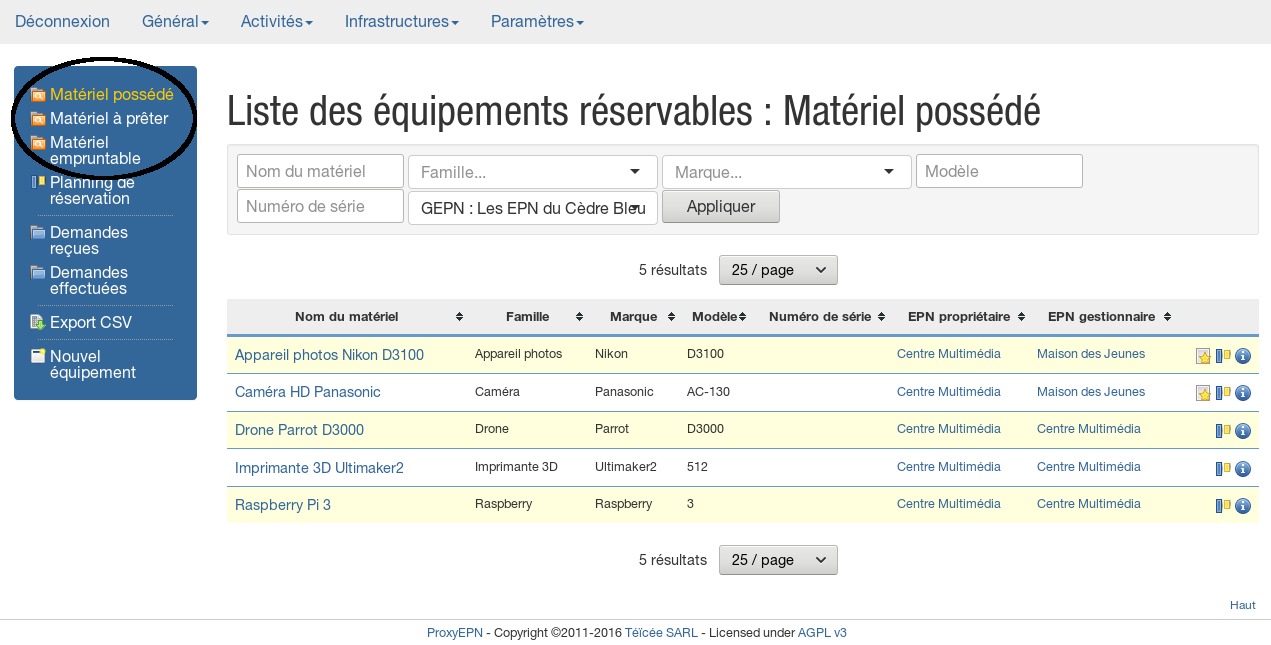Click the star icon on Appareil photos Nikon row
The image size is (1271, 645).
tap(1203, 356)
